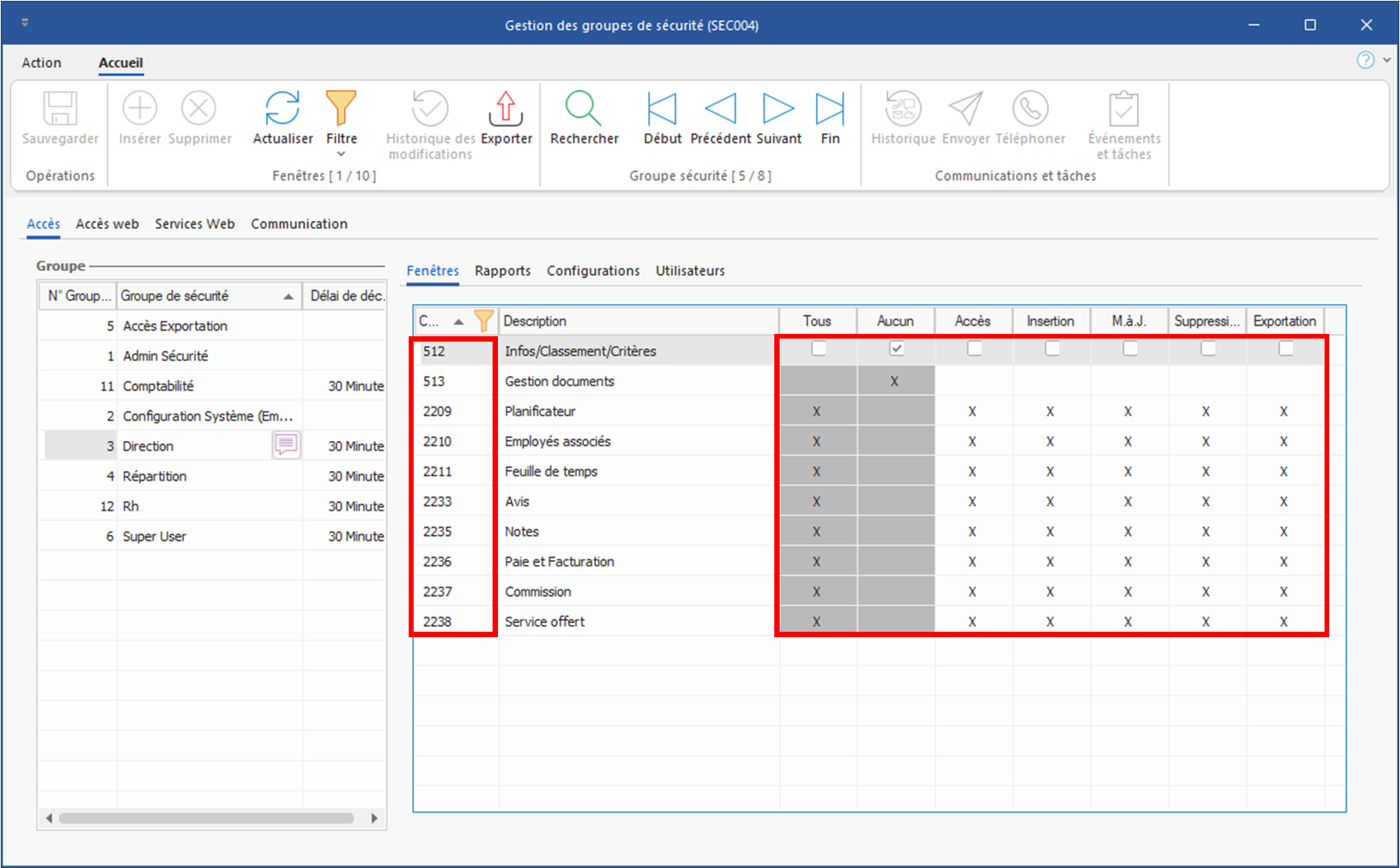Viewport: 1400px width, 868px height.
Task: Uncheck the Aucun box for row 512
Action: (x=897, y=349)
